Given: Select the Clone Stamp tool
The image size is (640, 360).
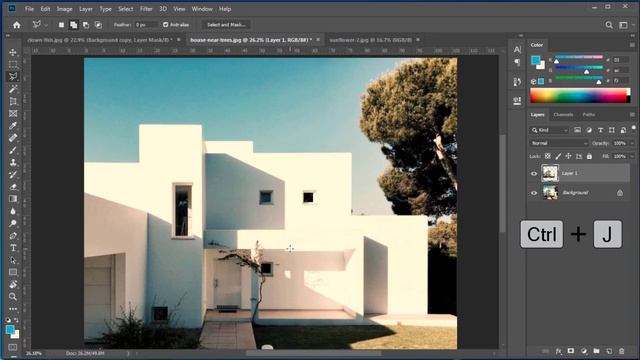Looking at the screenshot, I should tap(13, 162).
